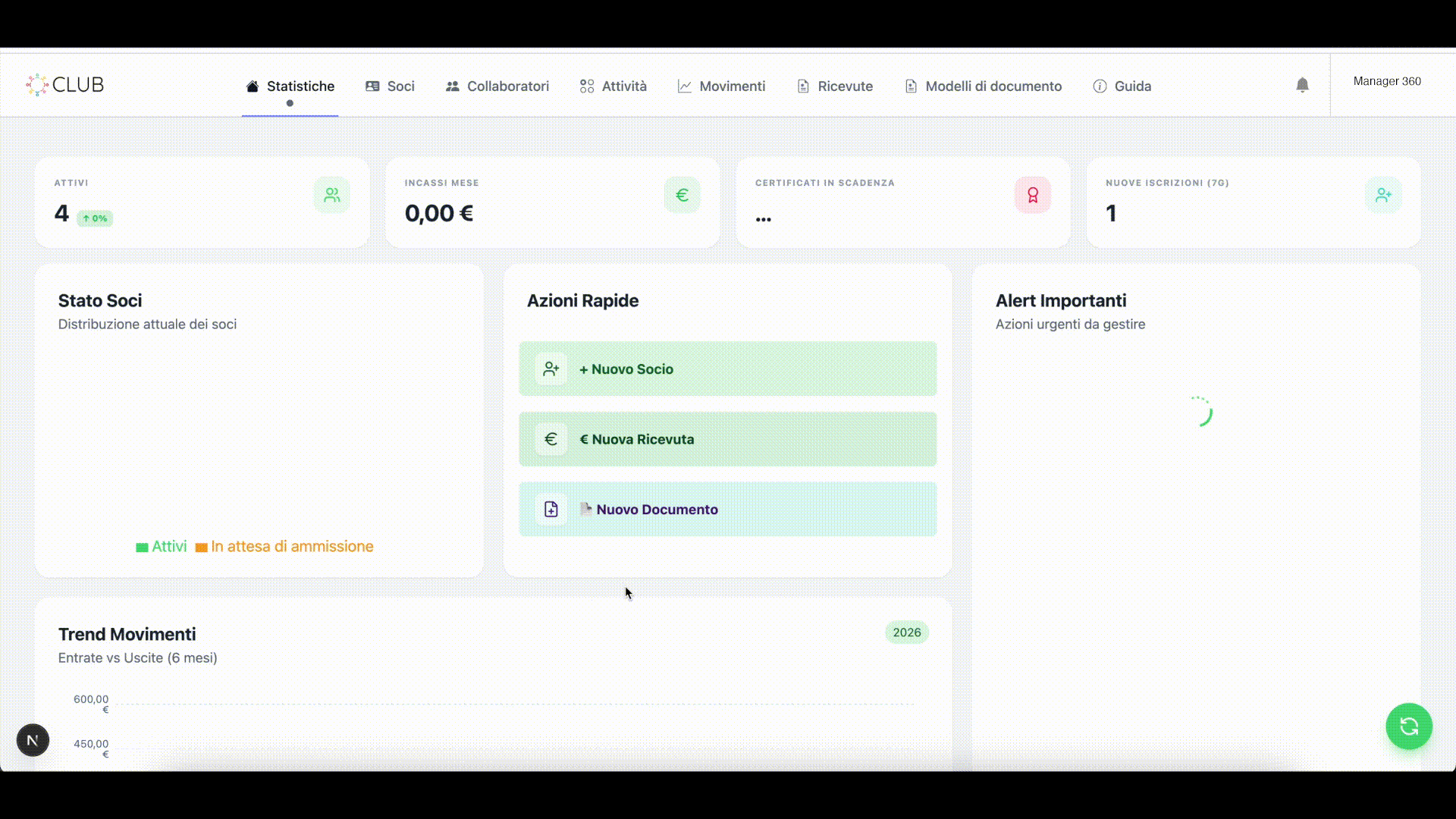Toggle the In attesa di ammissione legend

click(284, 546)
